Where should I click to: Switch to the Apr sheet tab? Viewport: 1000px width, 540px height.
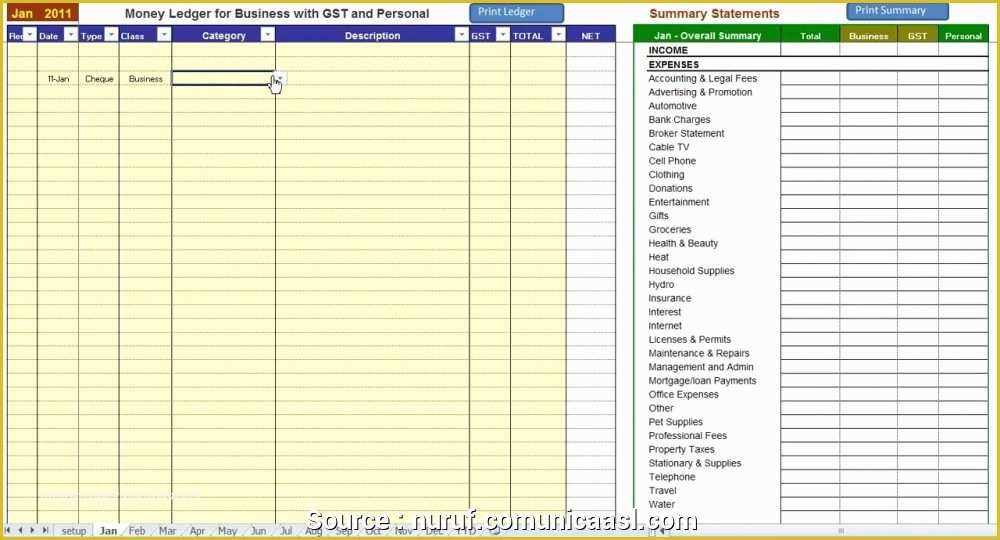(x=198, y=531)
